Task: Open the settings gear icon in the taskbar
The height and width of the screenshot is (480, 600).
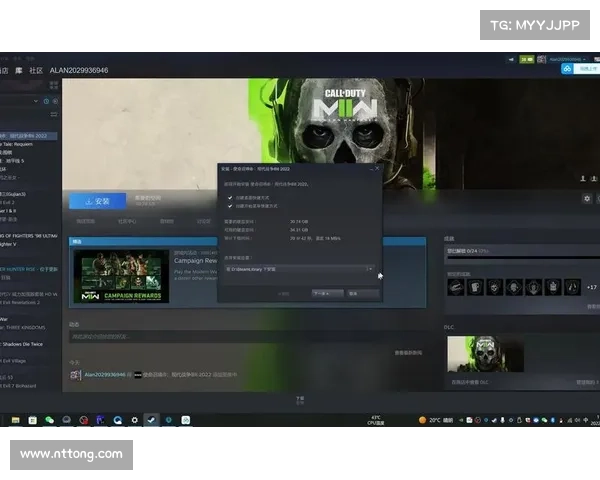Action: 134,420
